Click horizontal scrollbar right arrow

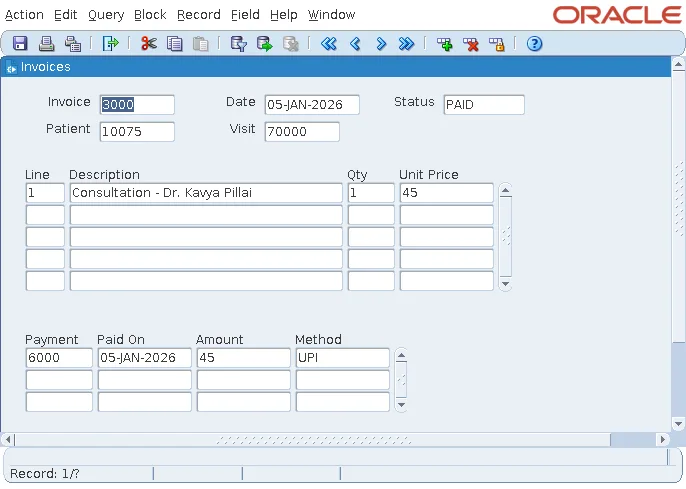pos(662,439)
